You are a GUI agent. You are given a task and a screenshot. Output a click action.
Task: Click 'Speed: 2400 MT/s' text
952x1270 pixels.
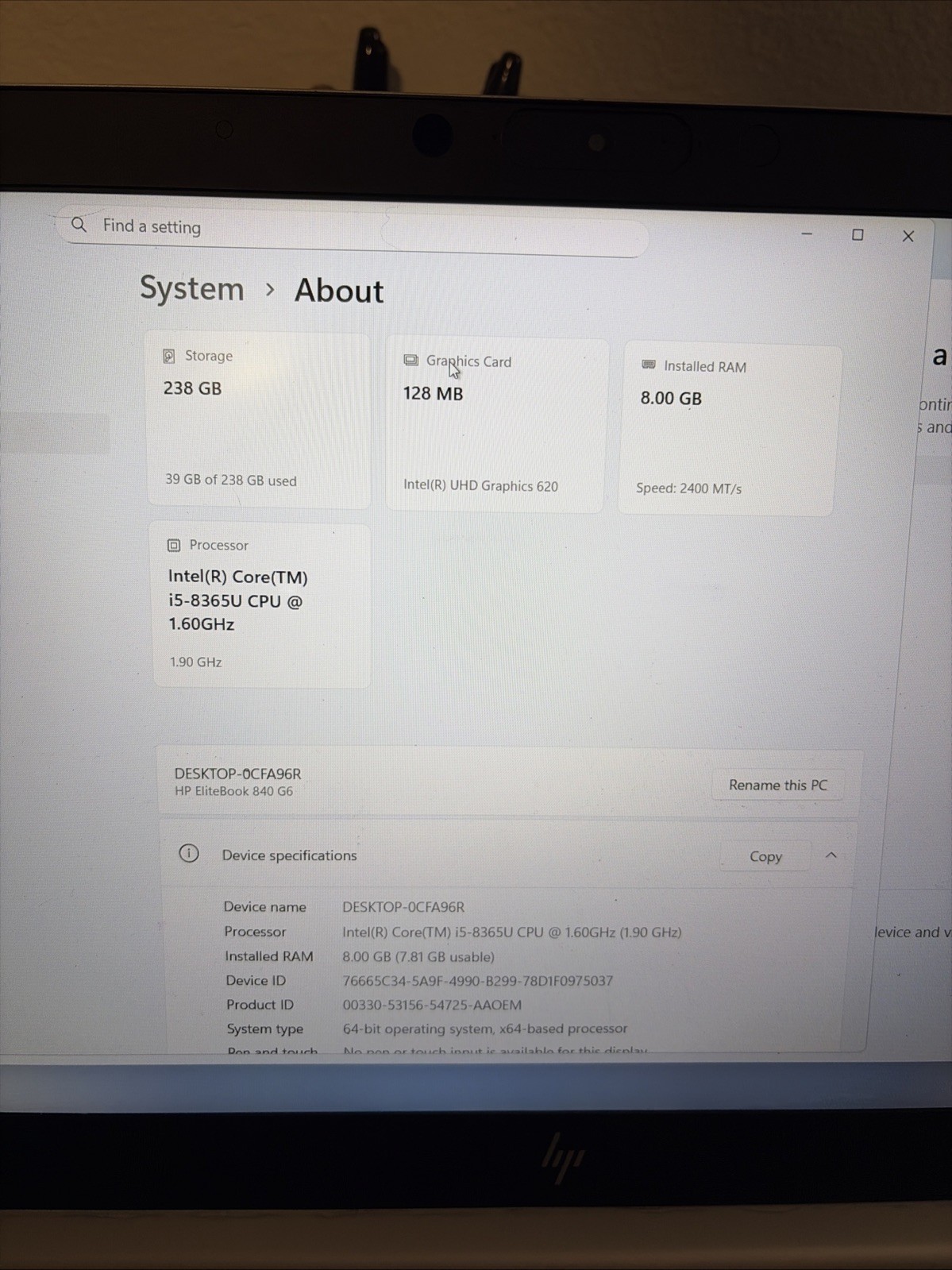[x=688, y=488]
